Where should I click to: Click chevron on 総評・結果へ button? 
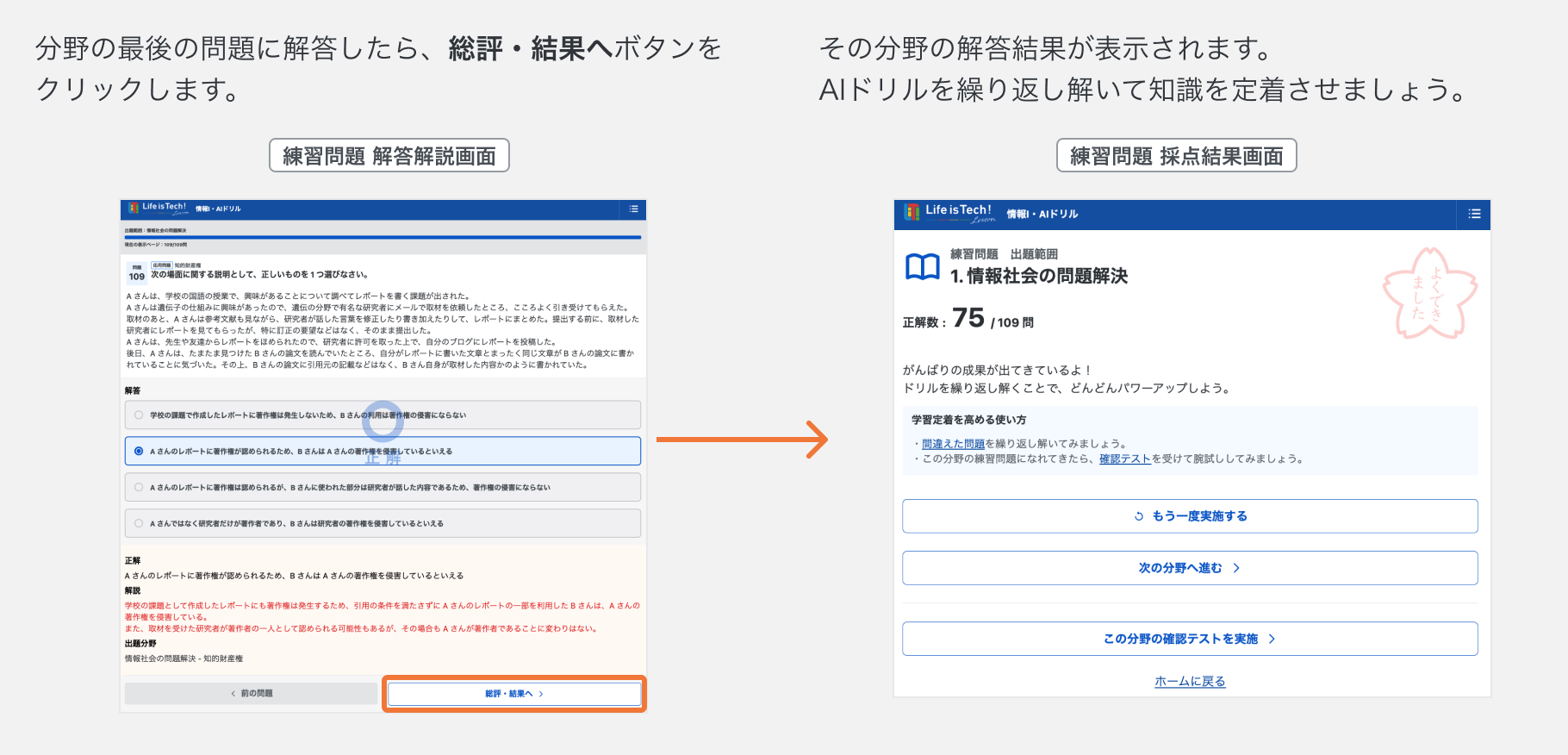[x=541, y=694]
